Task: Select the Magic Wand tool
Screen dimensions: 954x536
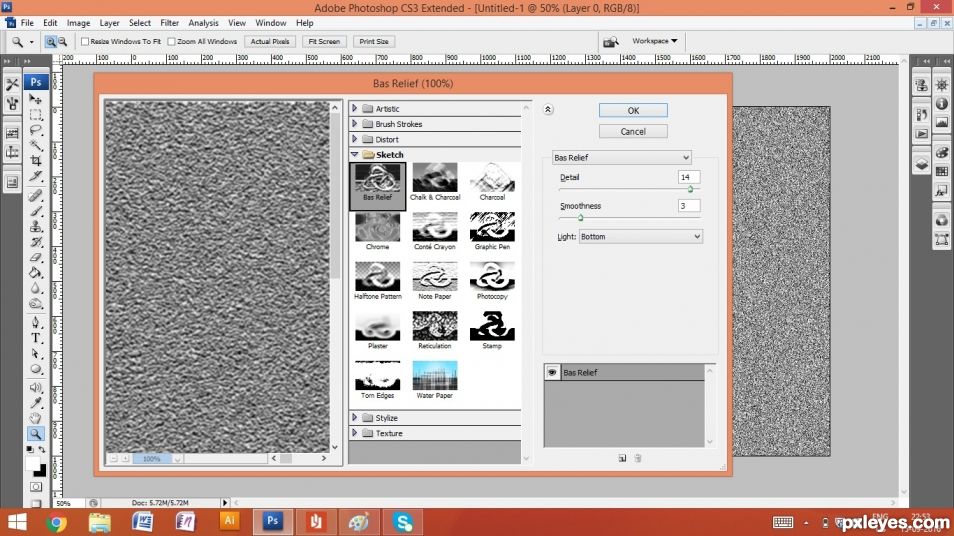Action: coord(35,145)
